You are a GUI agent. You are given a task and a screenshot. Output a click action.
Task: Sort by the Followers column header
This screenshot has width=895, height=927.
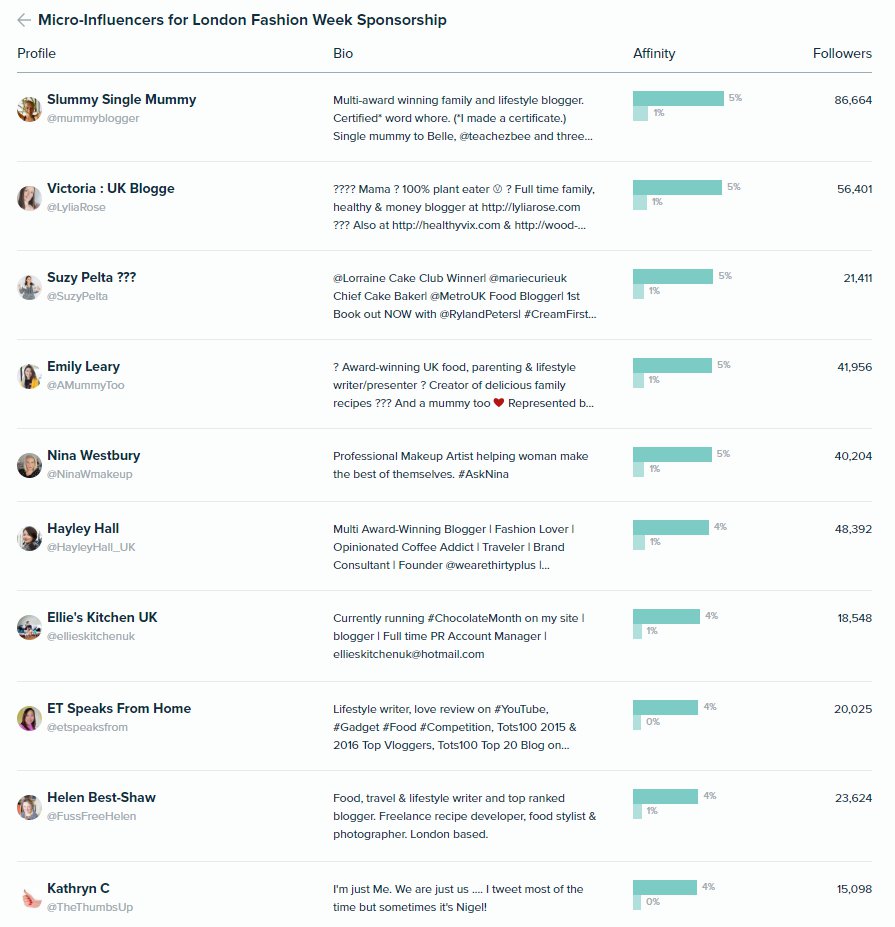[x=842, y=53]
